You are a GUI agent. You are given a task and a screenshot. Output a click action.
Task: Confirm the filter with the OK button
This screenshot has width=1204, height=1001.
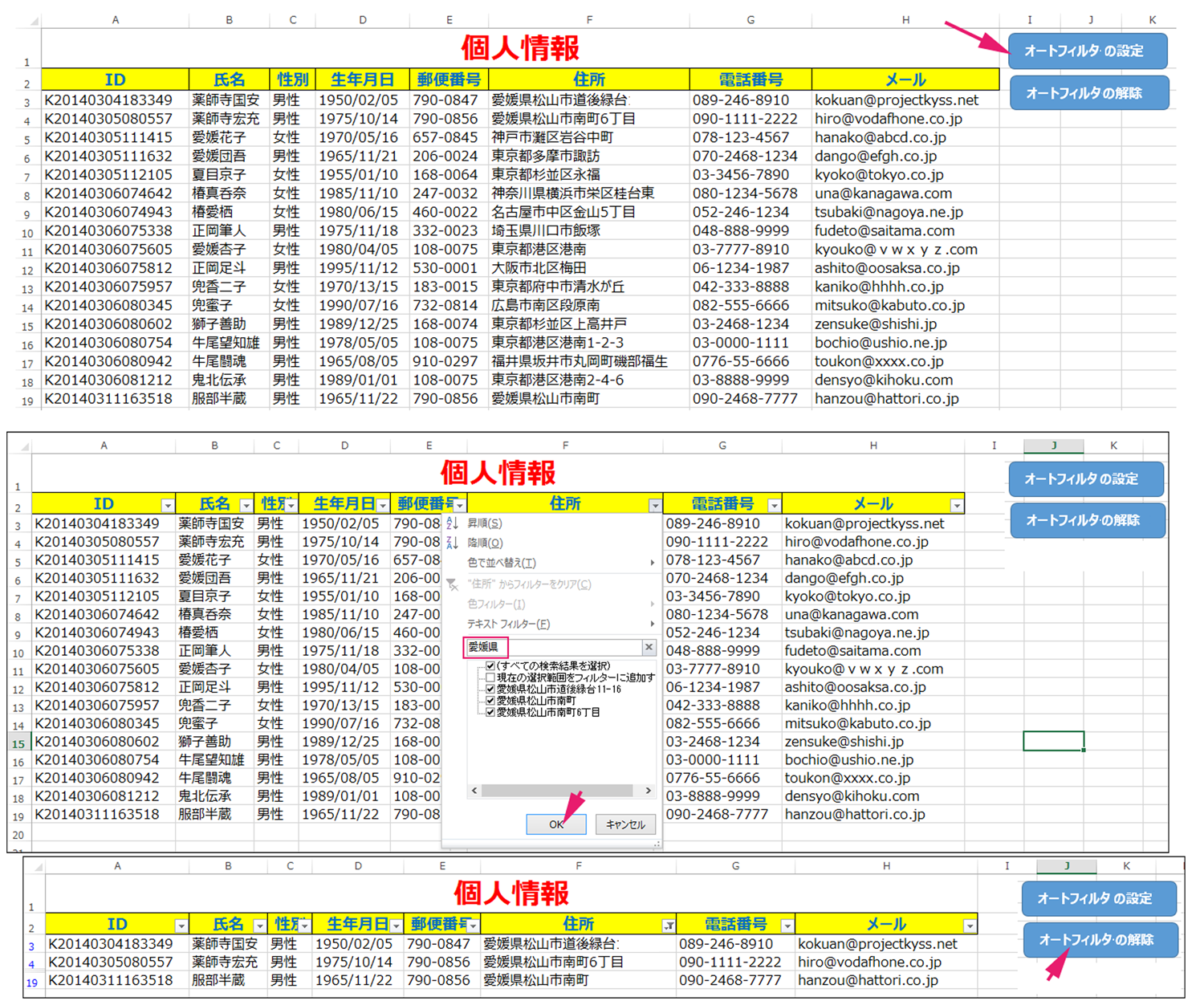(556, 824)
